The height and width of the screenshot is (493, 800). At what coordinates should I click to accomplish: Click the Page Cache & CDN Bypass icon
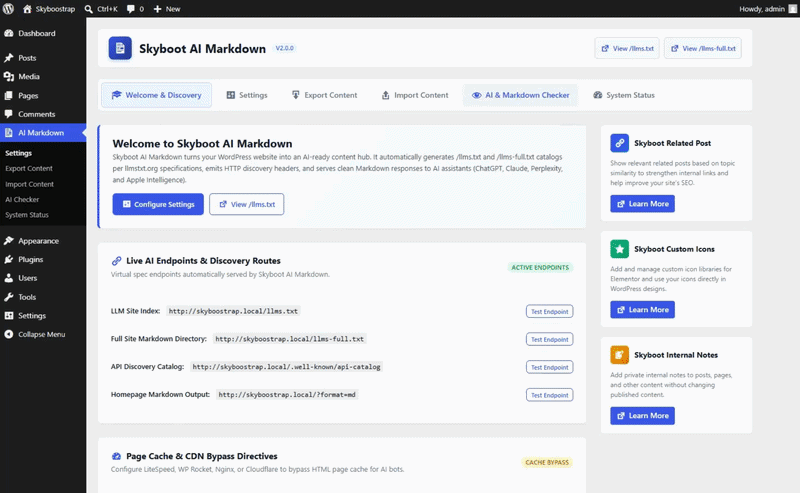[116, 456]
